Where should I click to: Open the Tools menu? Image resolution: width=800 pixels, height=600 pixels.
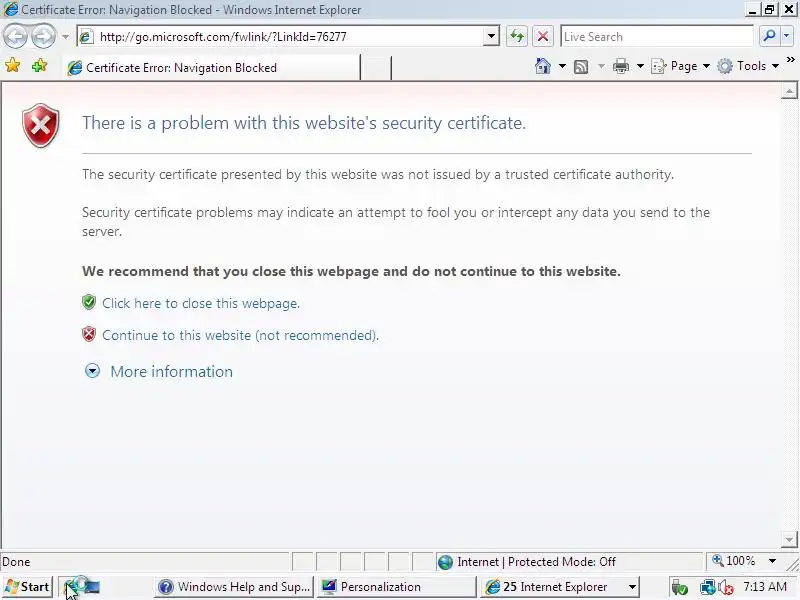(x=748, y=66)
